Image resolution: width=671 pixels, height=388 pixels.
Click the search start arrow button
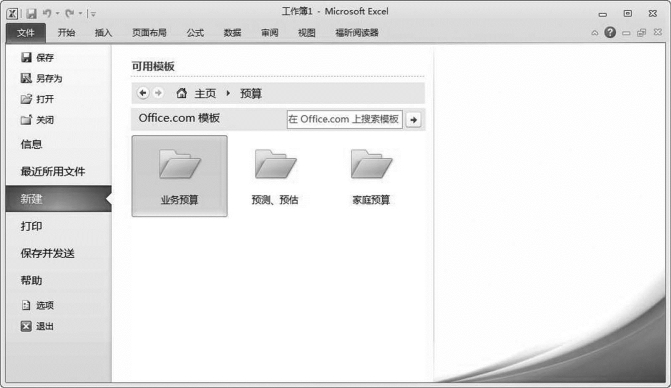tap(413, 120)
